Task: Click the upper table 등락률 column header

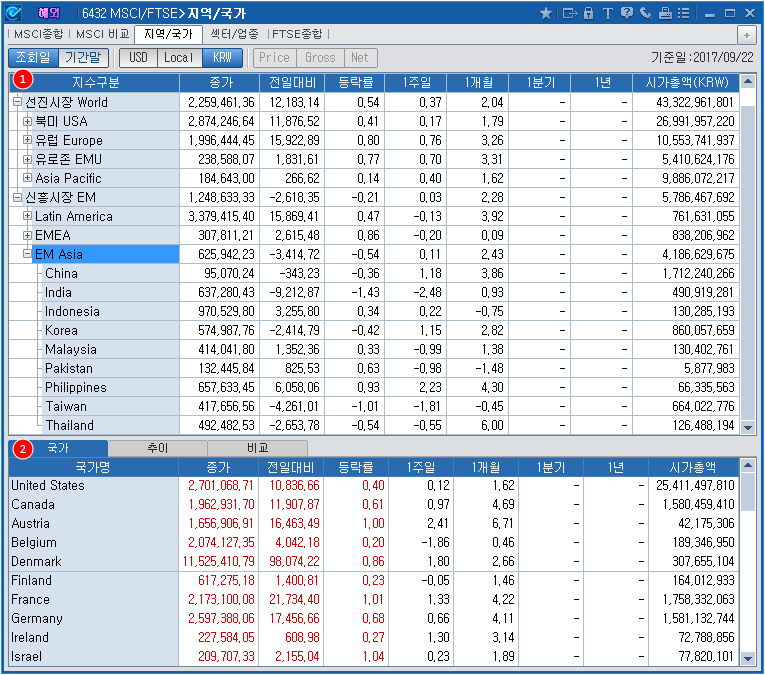Action: [355, 82]
